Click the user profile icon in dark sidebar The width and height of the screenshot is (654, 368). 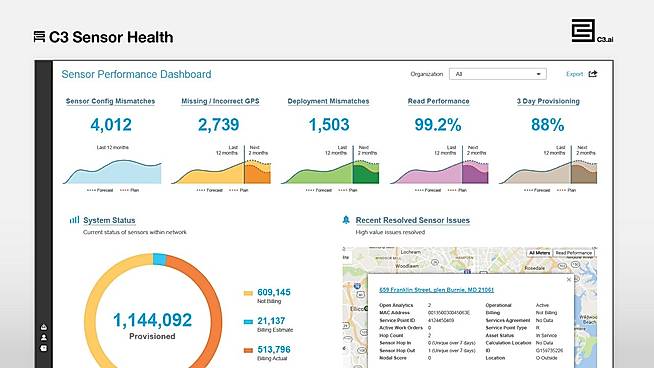(44, 337)
